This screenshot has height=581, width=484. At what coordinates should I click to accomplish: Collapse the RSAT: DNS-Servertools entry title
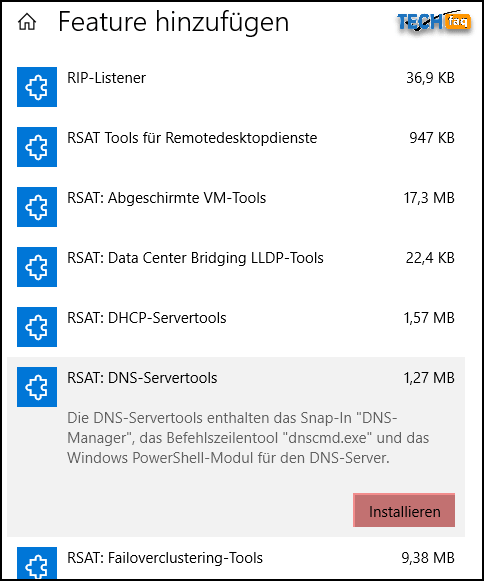[x=142, y=378]
